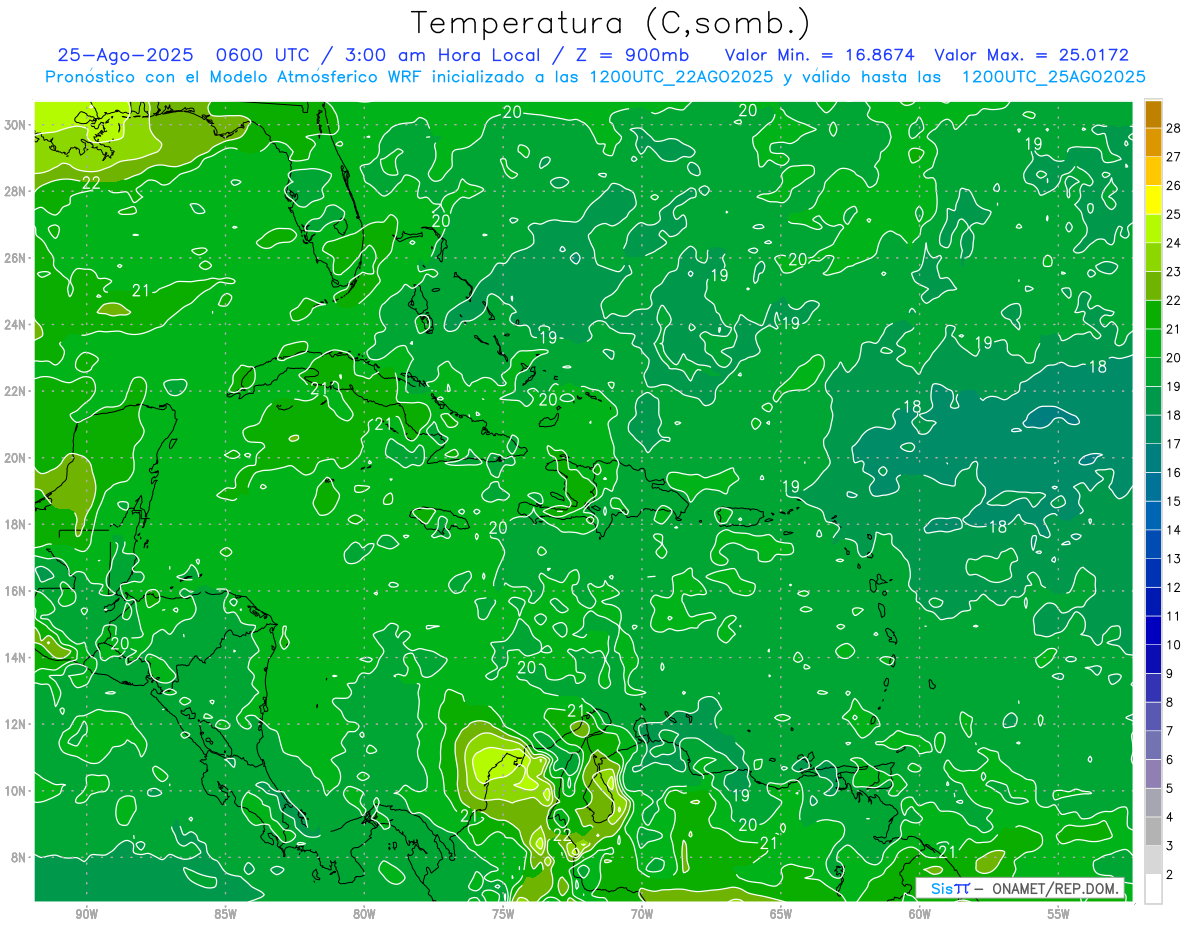Click the '5' label on the color scale
Viewport: 1200px width, 927px height.
pos(1170,789)
